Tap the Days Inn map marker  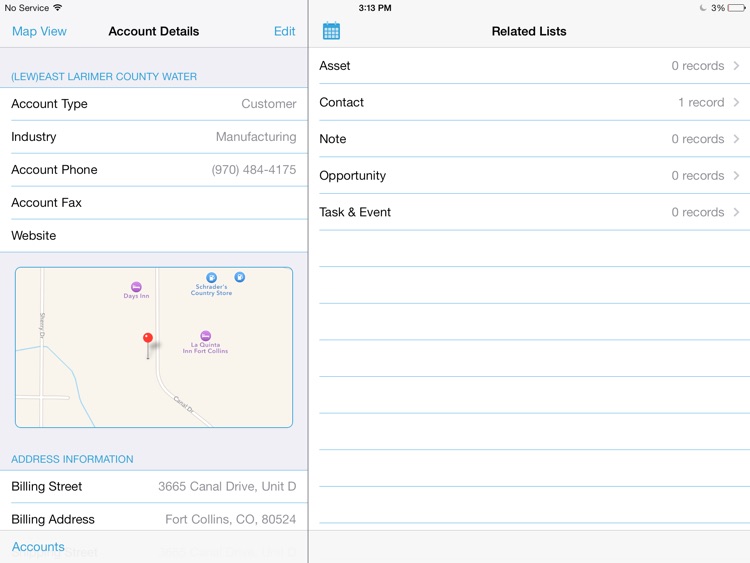(136, 287)
